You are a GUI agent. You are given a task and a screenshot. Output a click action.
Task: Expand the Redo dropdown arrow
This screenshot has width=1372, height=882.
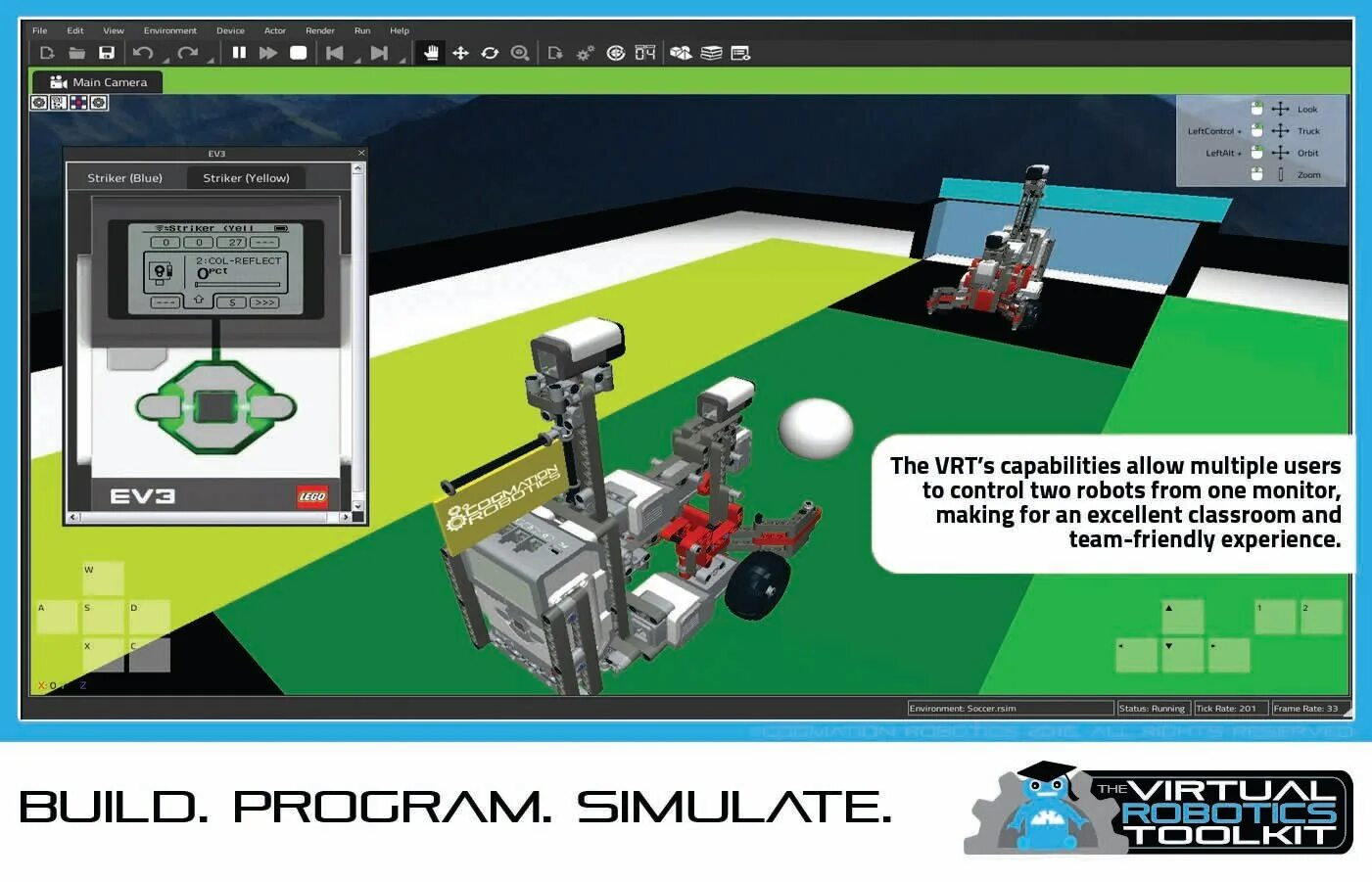point(210,61)
